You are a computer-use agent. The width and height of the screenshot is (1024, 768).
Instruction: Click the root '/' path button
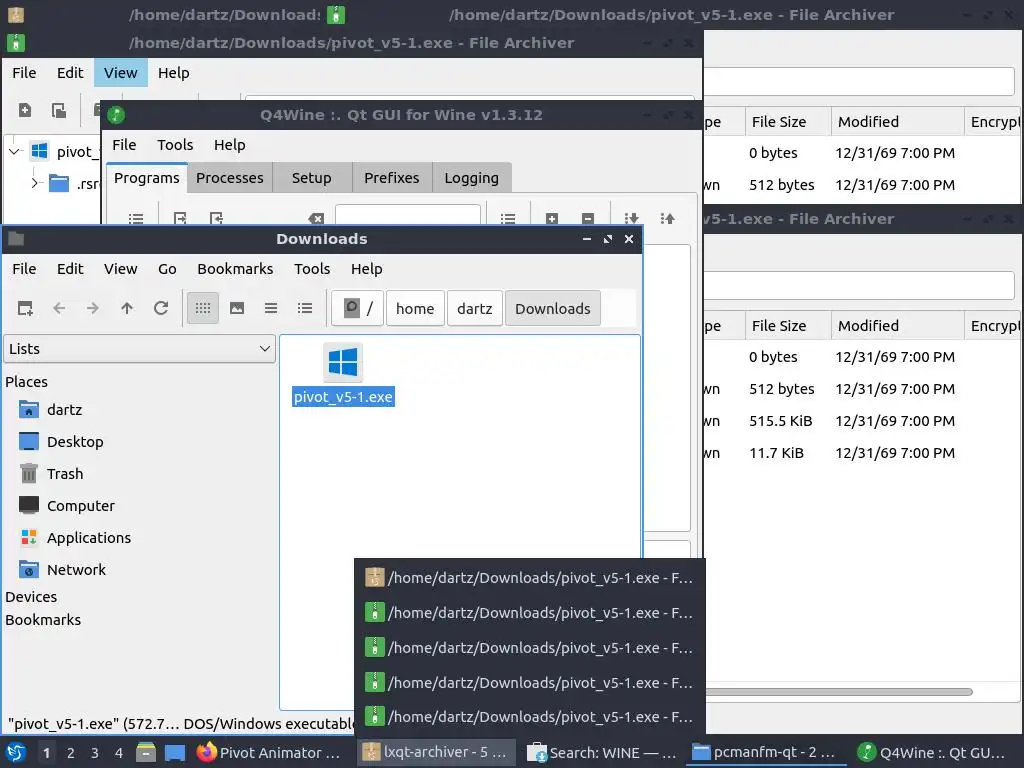(358, 308)
